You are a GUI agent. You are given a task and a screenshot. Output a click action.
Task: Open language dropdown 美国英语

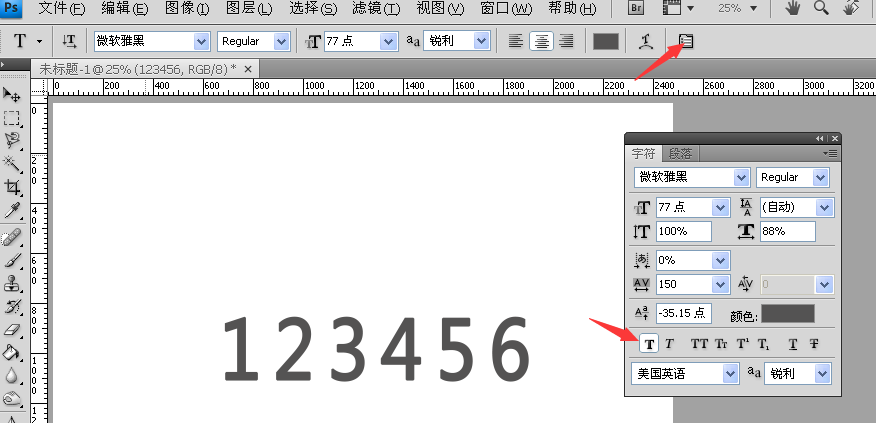tap(730, 373)
